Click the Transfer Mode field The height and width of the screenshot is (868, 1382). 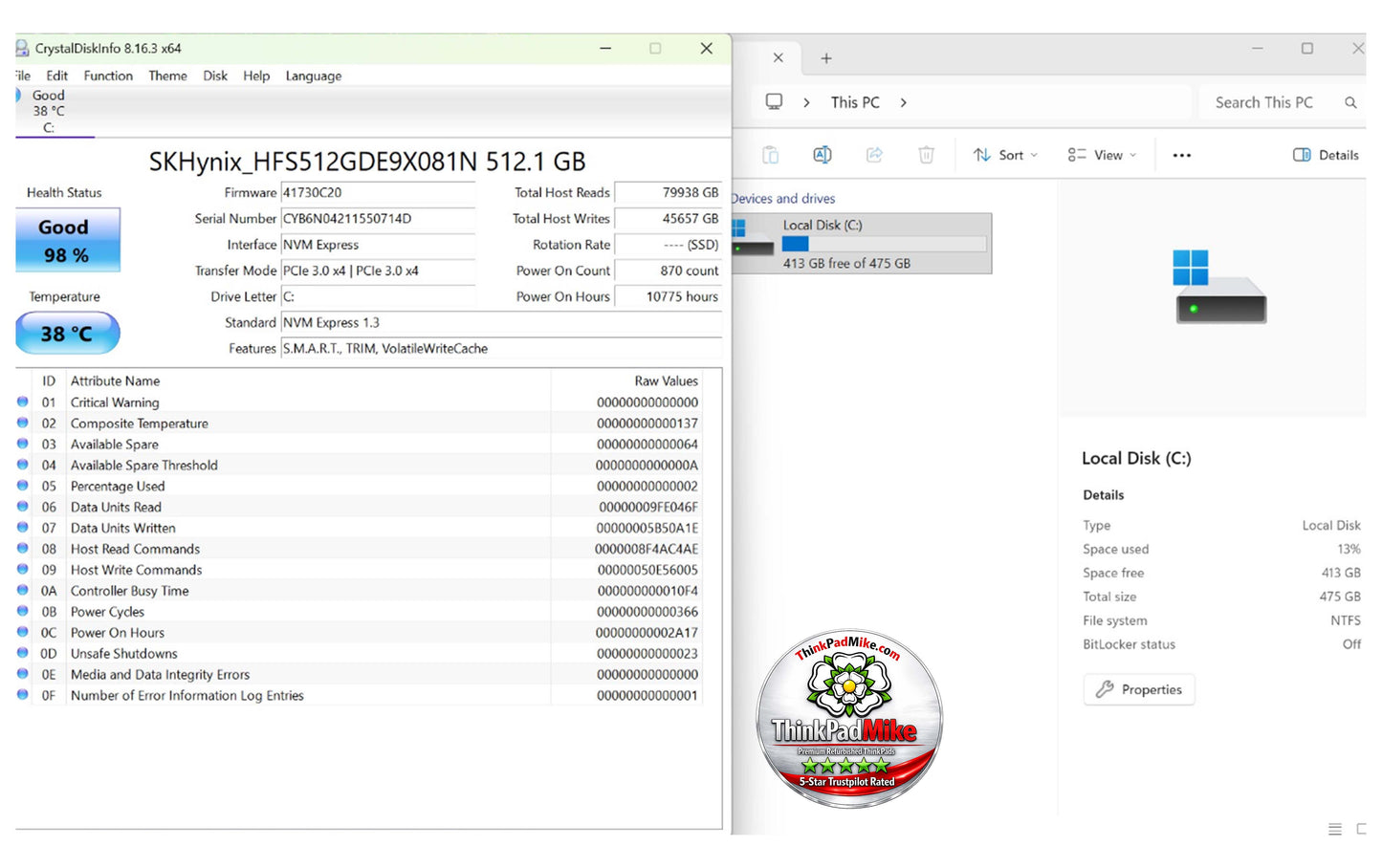[x=378, y=271]
